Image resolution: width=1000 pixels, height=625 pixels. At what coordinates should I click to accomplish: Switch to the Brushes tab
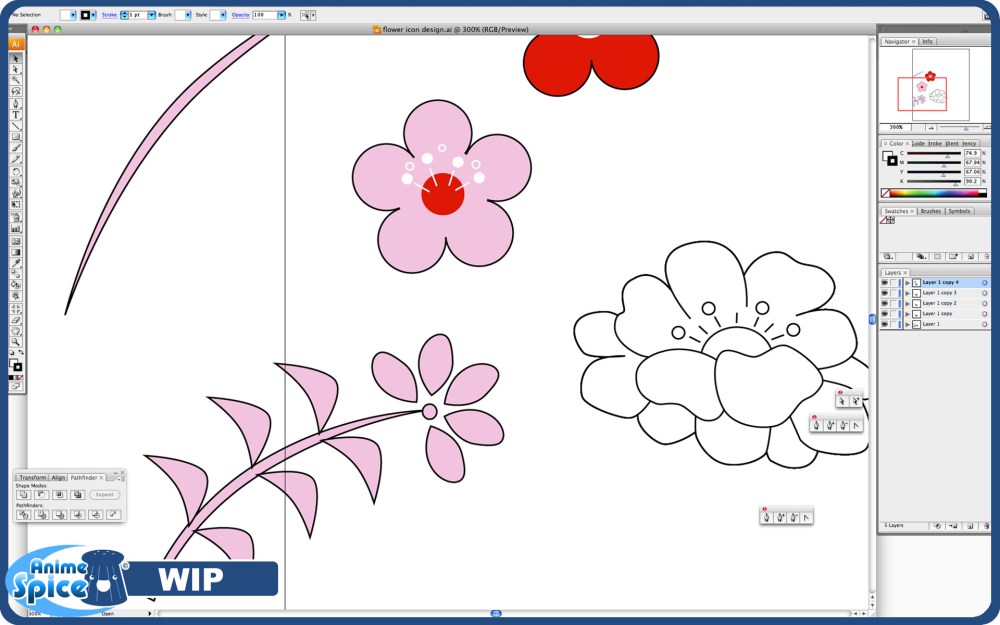click(931, 211)
